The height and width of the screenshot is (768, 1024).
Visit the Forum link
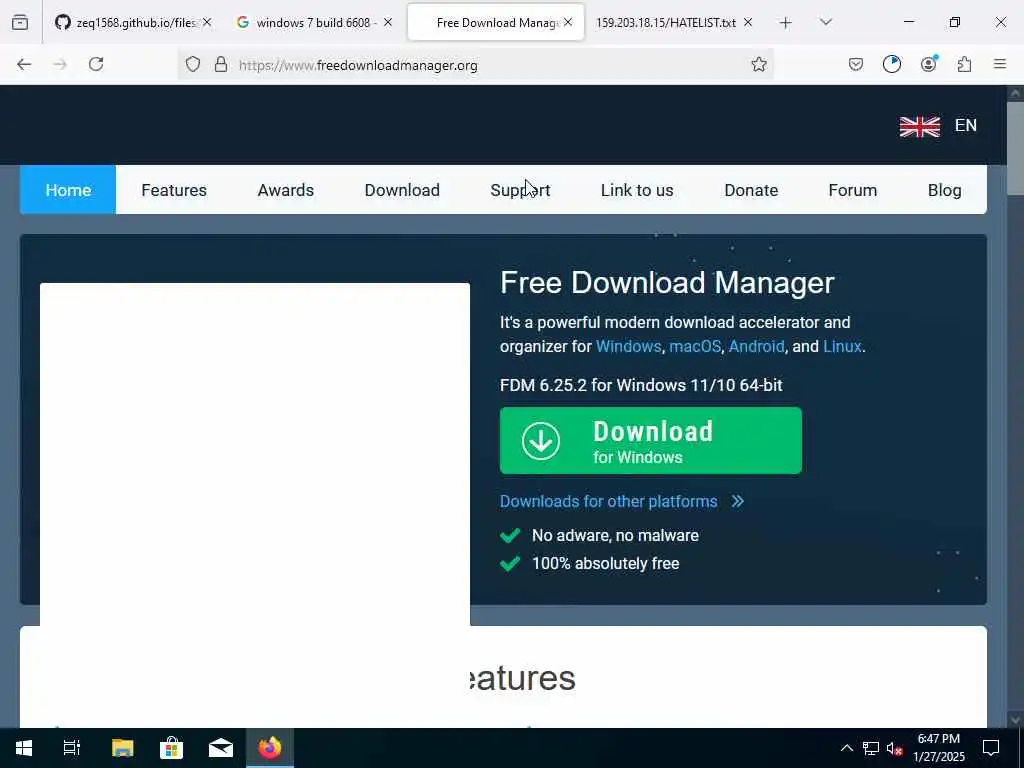(852, 190)
